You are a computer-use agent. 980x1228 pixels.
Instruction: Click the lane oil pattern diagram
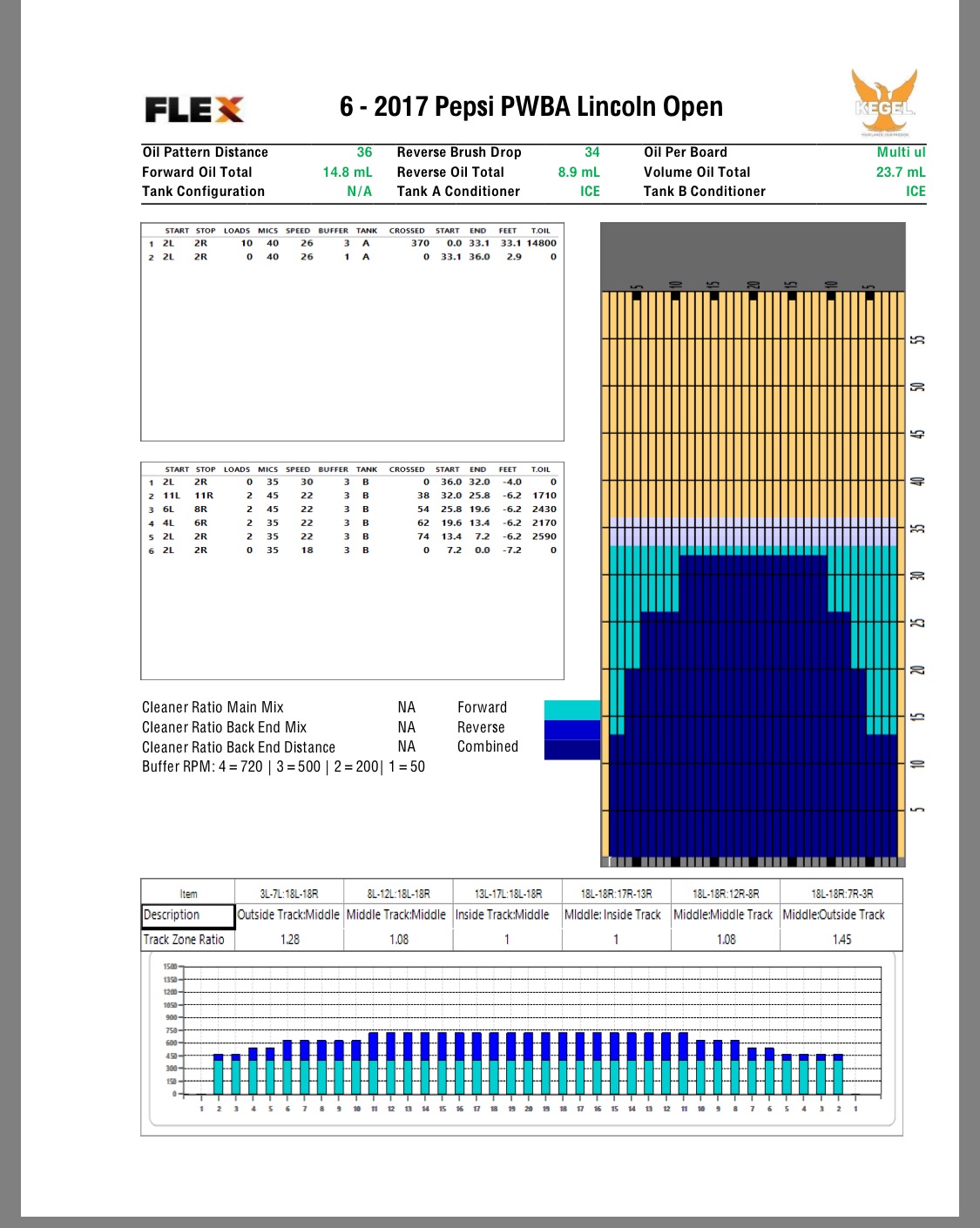[x=753, y=544]
